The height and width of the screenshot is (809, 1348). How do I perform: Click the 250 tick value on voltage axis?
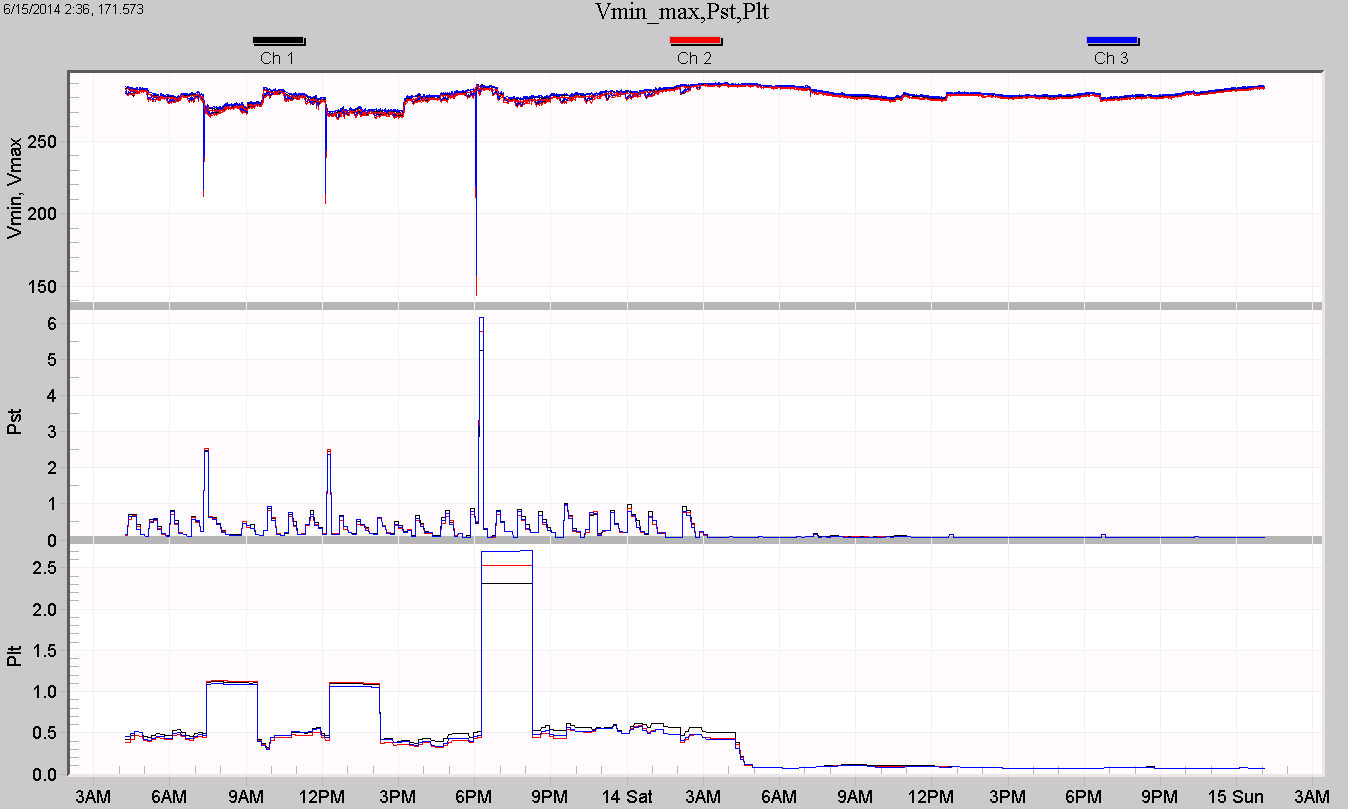point(45,142)
